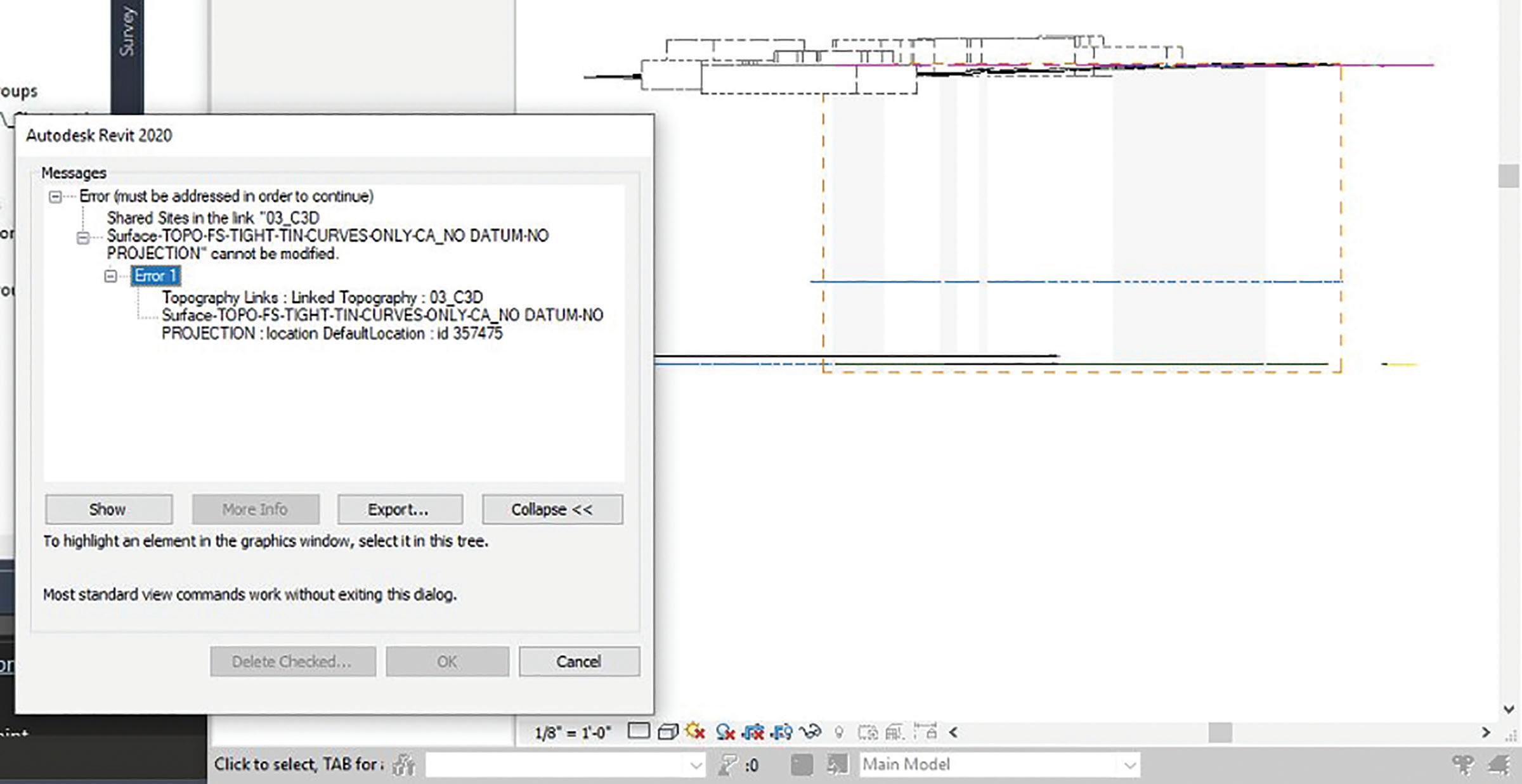Toggle the Sun Path icon
This screenshot has height=784, width=1522.
click(x=696, y=732)
